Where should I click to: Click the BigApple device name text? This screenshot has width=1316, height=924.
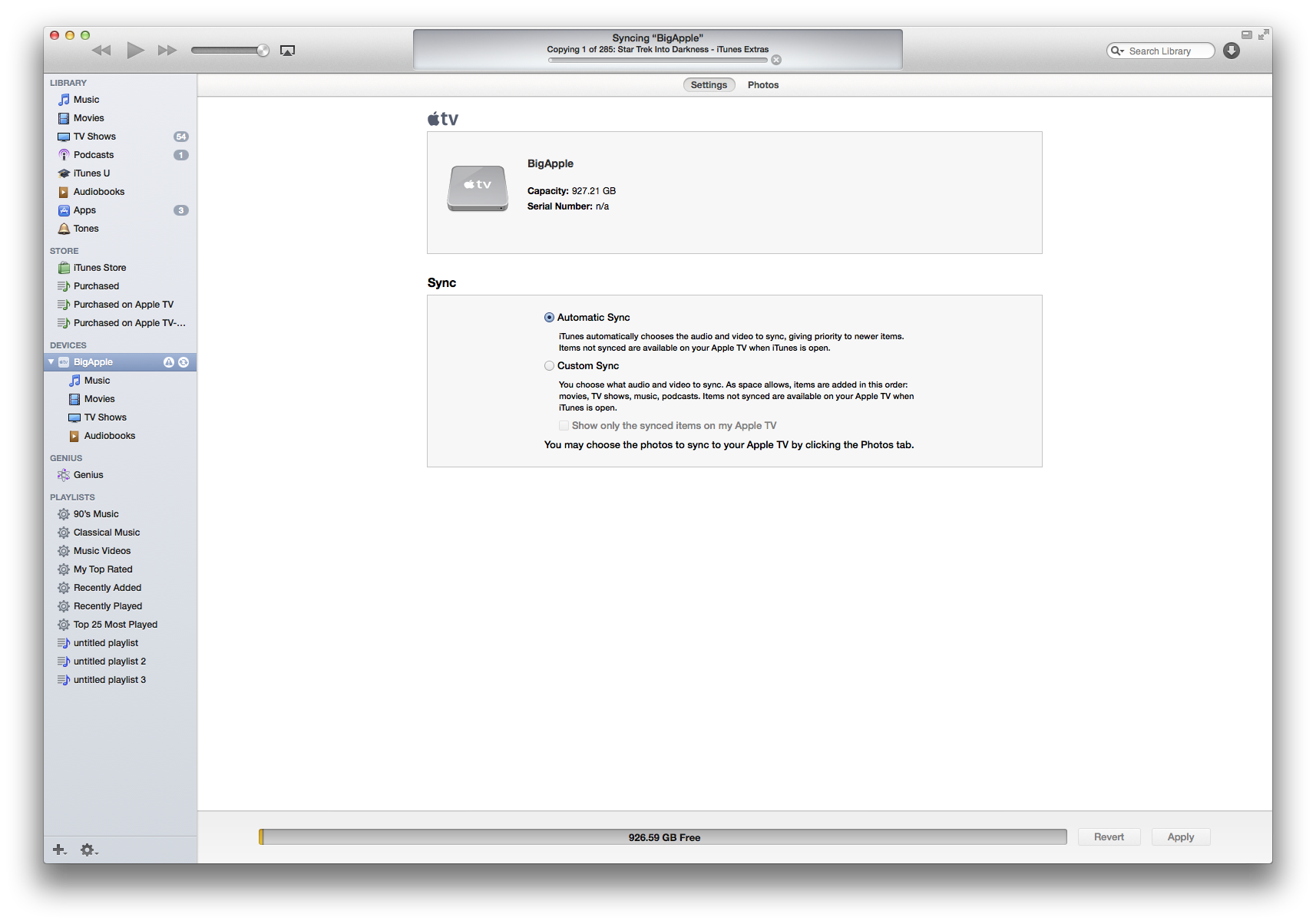[x=551, y=163]
